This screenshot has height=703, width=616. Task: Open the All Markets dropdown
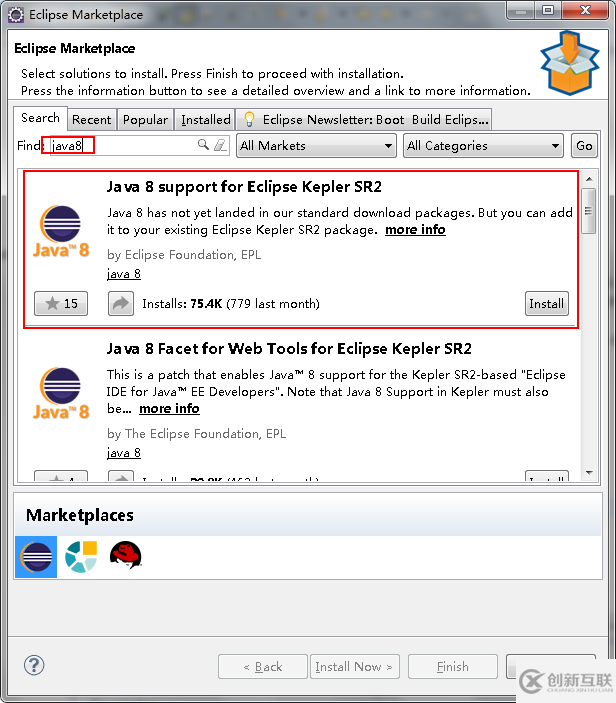coord(317,146)
